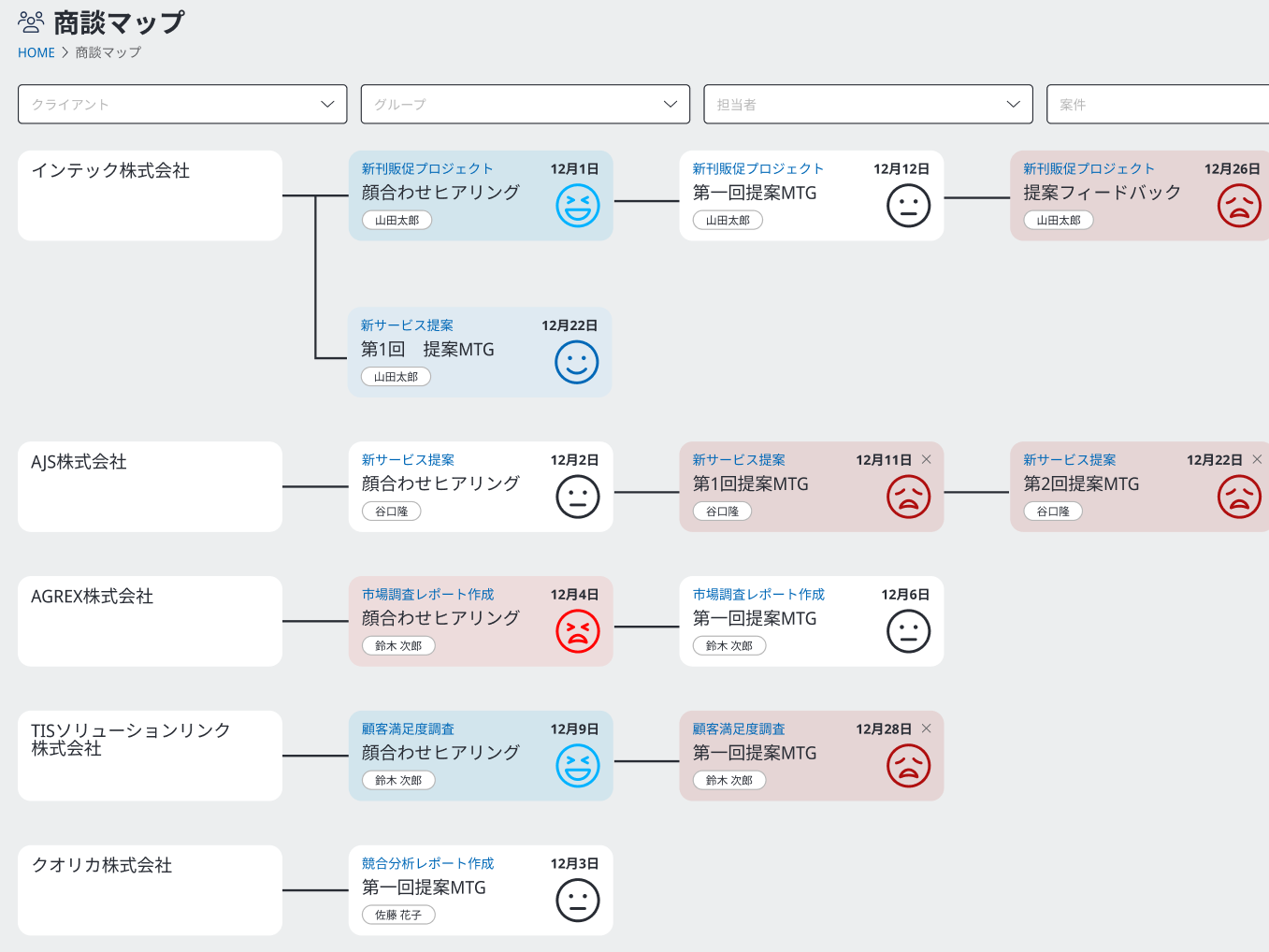Click 鈴木 次郎 tag on 12月6日 card
The width and height of the screenshot is (1269, 952).
coord(729,646)
